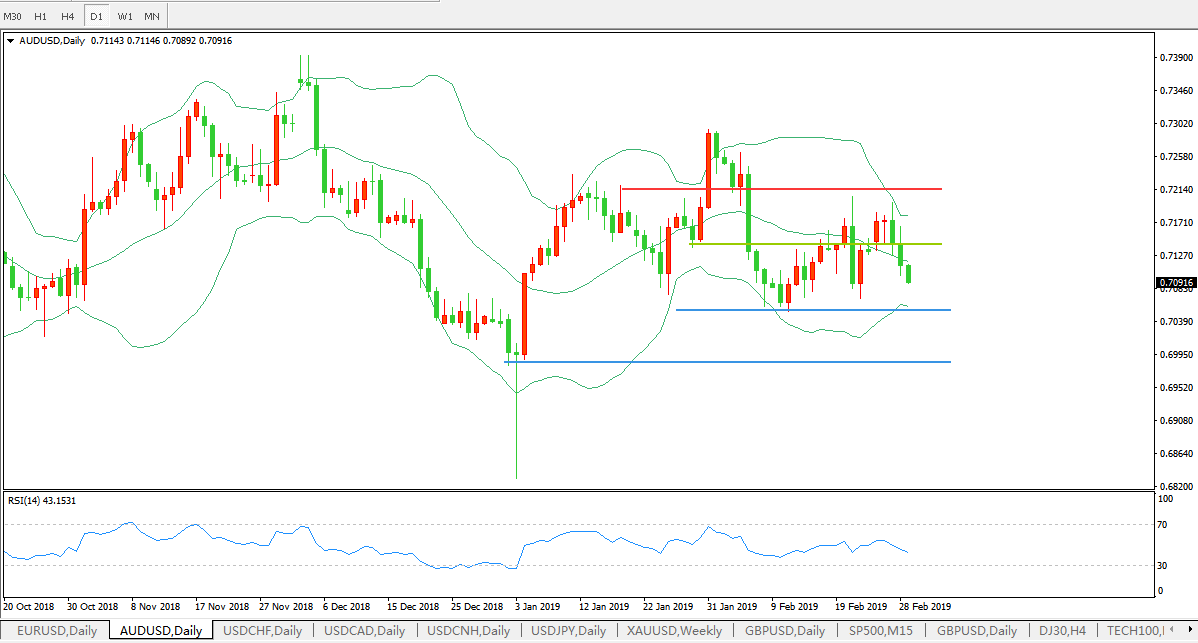Click the RSI(14) indicator label
1198x643 pixels.
pyautogui.click(x=41, y=500)
